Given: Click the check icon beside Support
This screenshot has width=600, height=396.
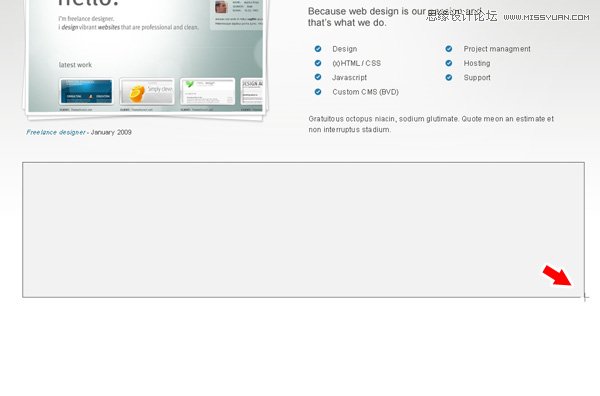Looking at the screenshot, I should pyautogui.click(x=448, y=77).
